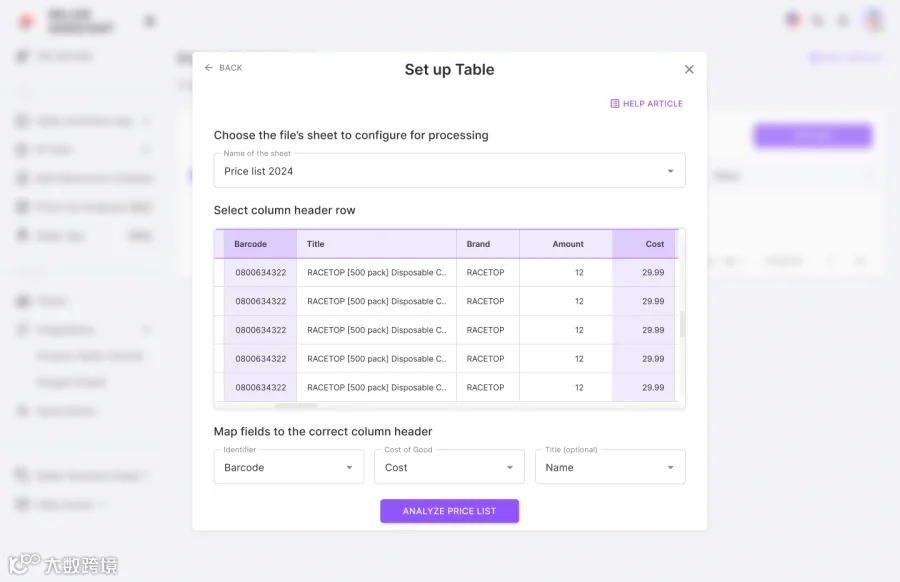
Task: Click the Title field dropdown arrow icon
Action: click(x=670, y=467)
